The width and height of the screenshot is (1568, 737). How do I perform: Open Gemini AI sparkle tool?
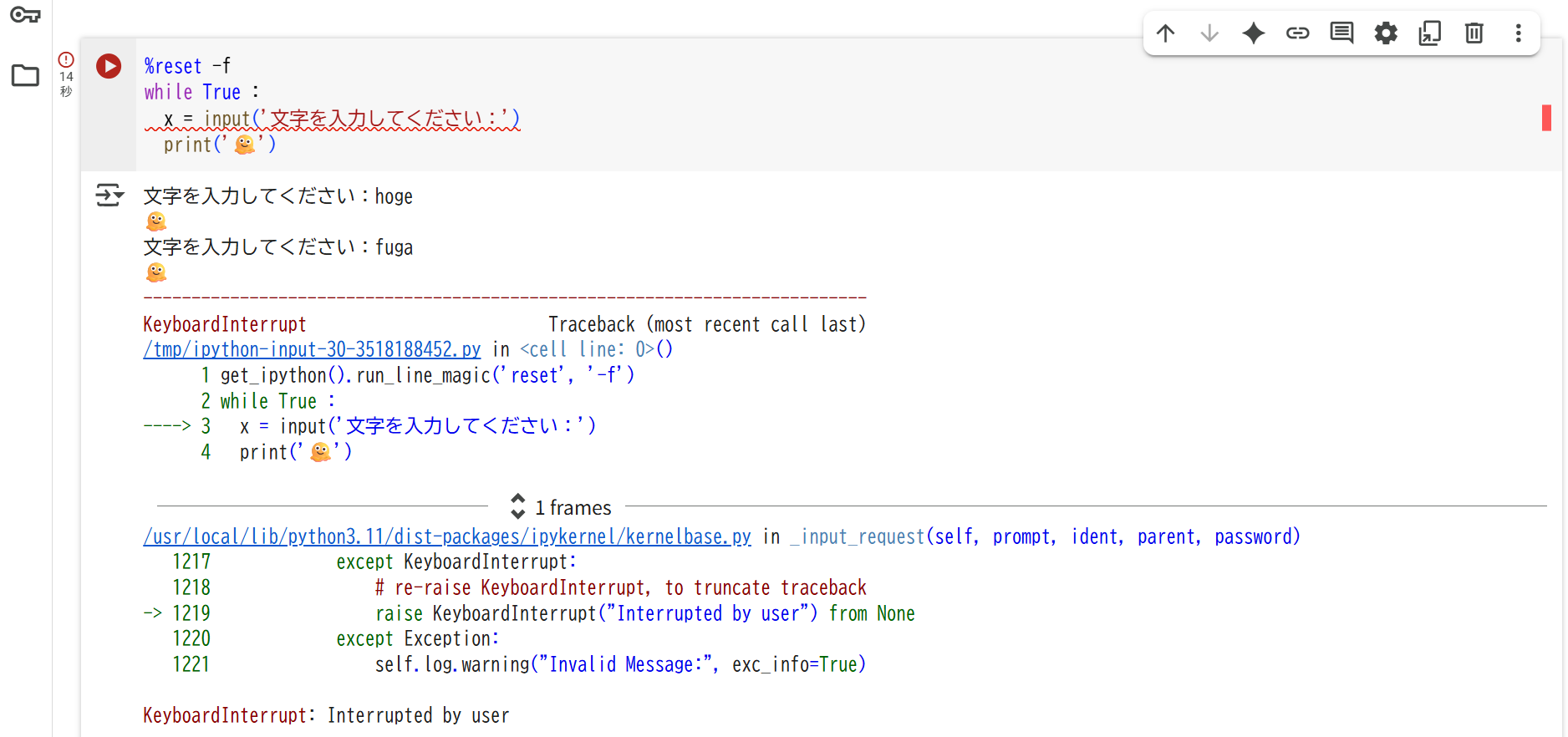point(1253,33)
